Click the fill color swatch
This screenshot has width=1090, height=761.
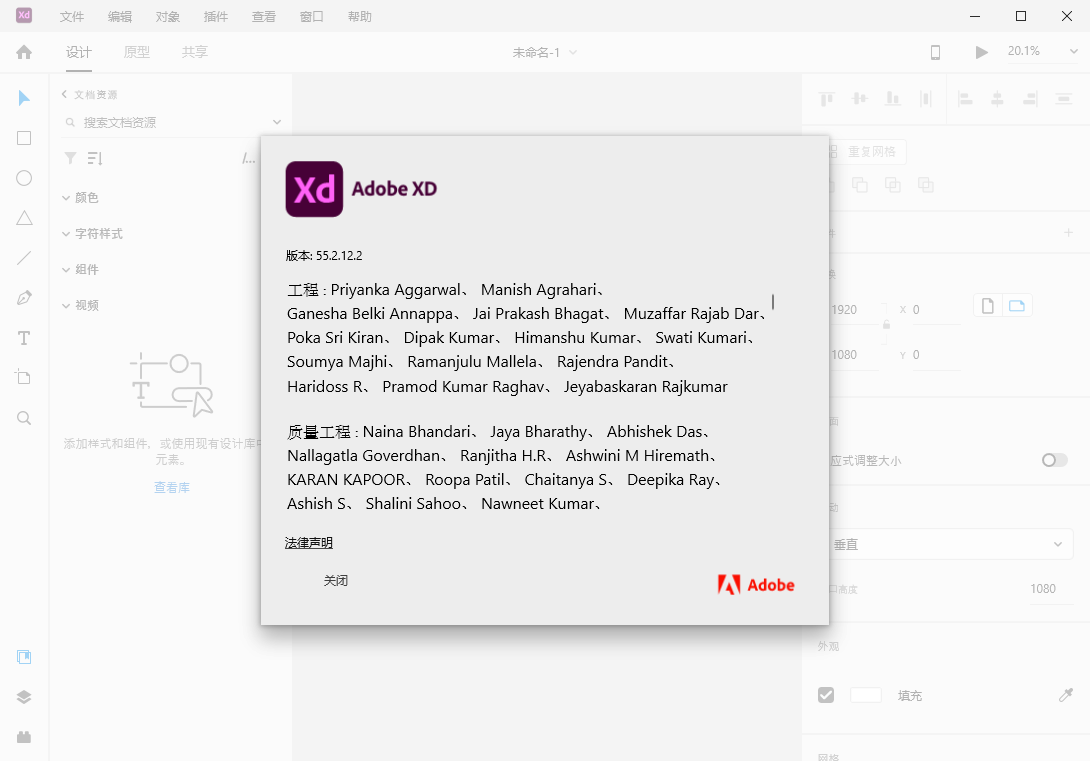coord(865,695)
